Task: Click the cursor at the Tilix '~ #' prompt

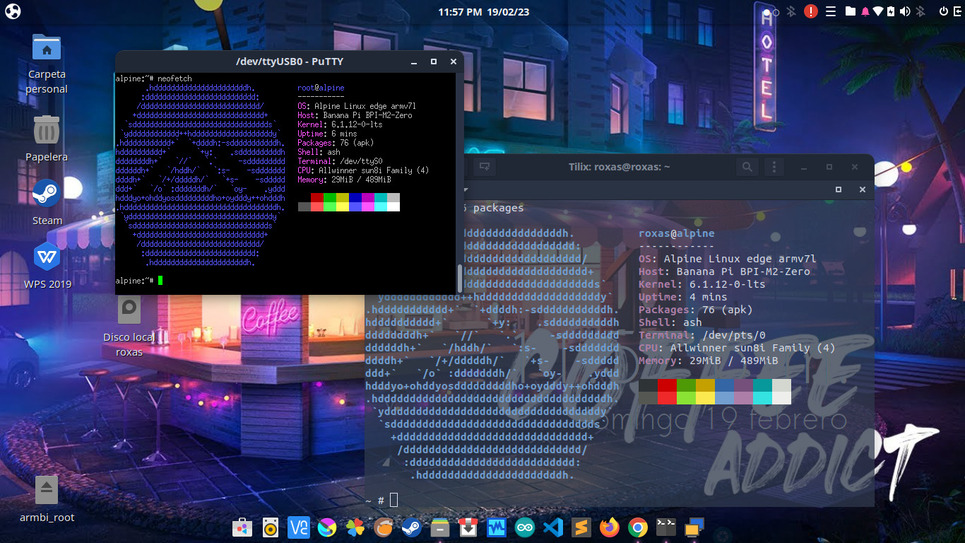Action: (394, 500)
